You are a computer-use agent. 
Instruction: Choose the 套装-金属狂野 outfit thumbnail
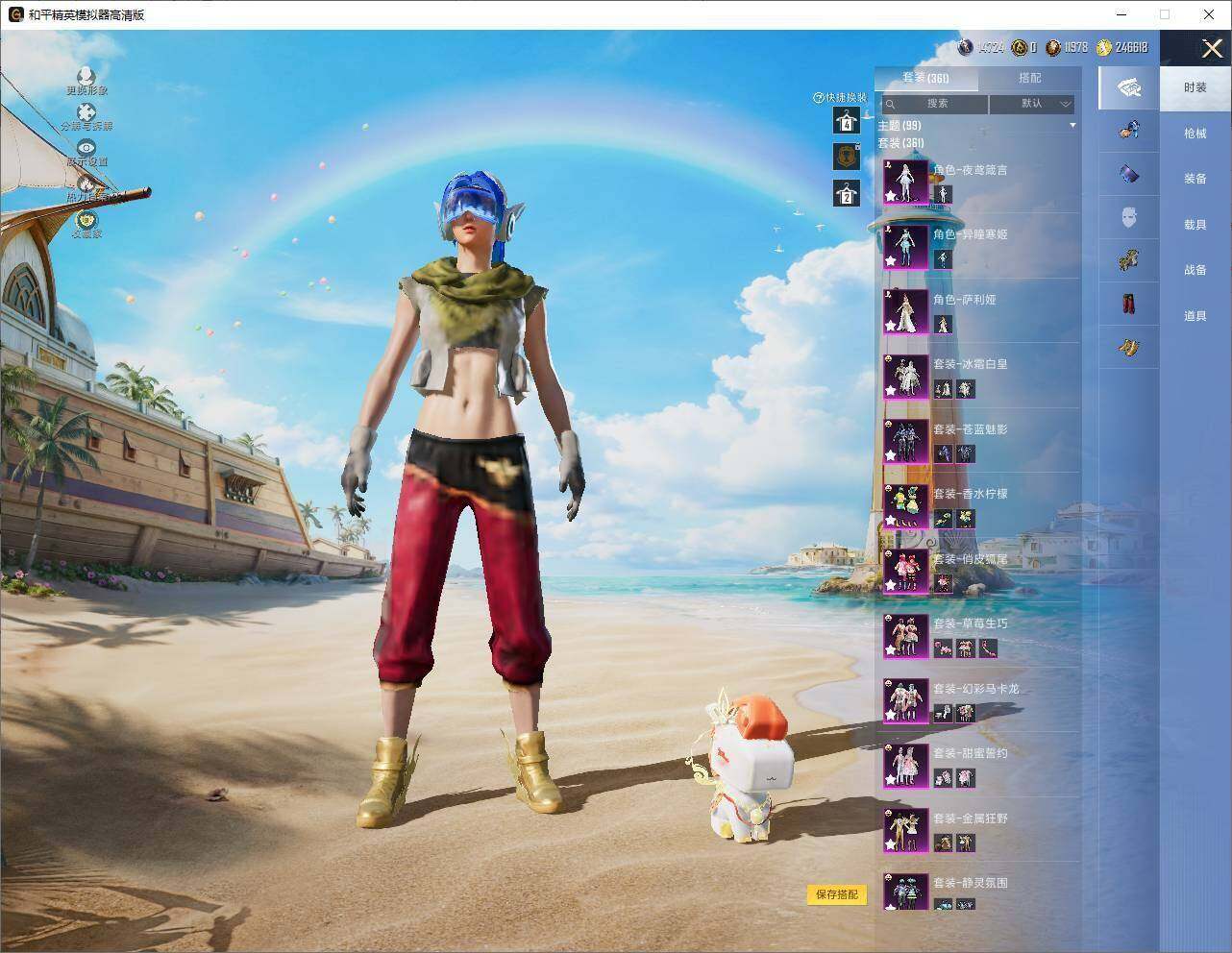click(905, 830)
